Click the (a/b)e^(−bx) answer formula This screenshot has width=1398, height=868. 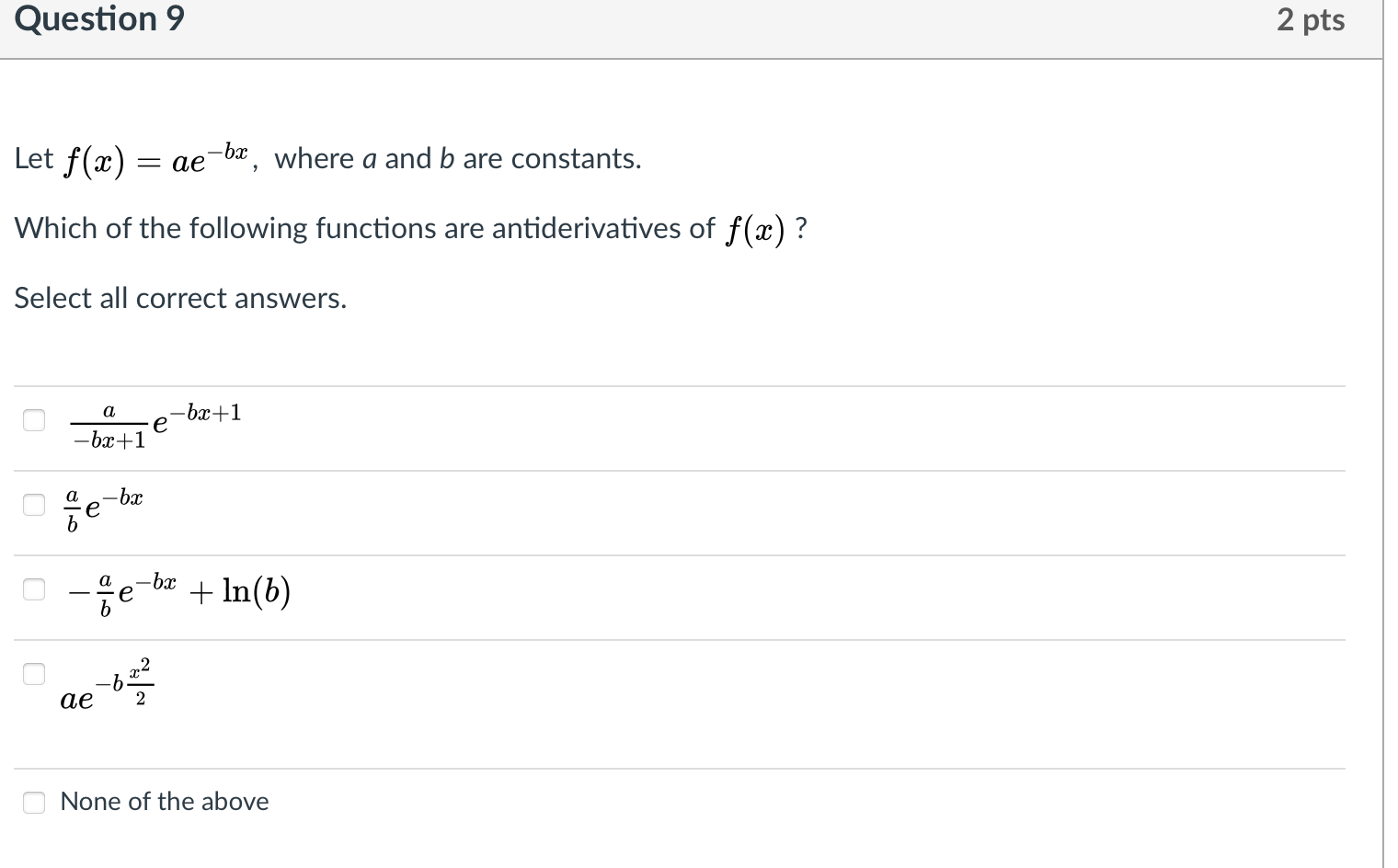tap(103, 510)
